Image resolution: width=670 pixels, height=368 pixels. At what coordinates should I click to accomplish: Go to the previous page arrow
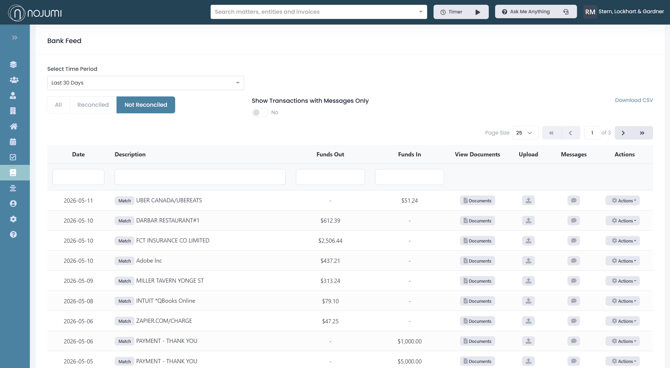(570, 133)
